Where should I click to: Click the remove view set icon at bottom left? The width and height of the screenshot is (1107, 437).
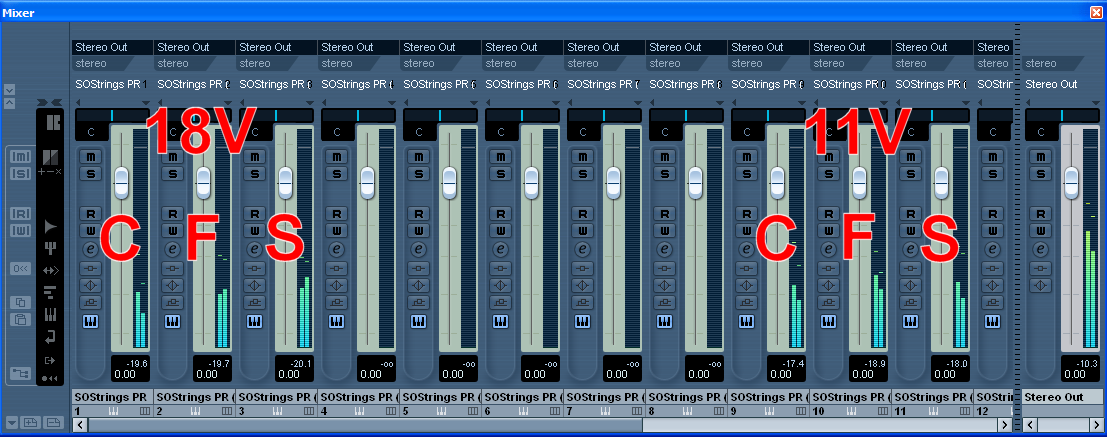pyautogui.click(x=52, y=423)
